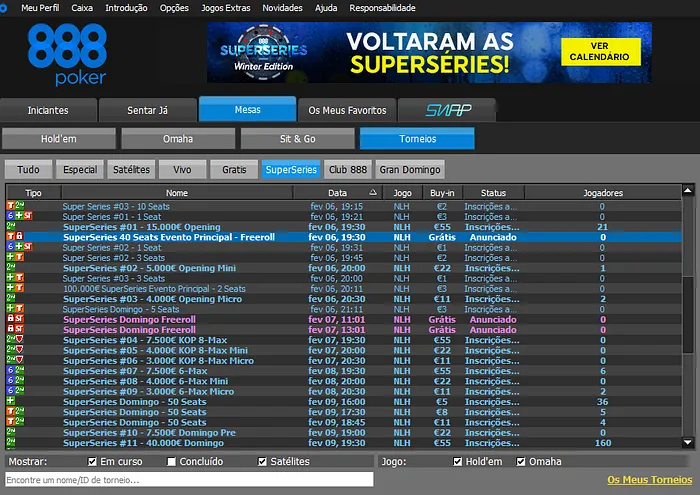Click the red ST icon beside Super Series #02 - 1 Seat

coord(28,247)
